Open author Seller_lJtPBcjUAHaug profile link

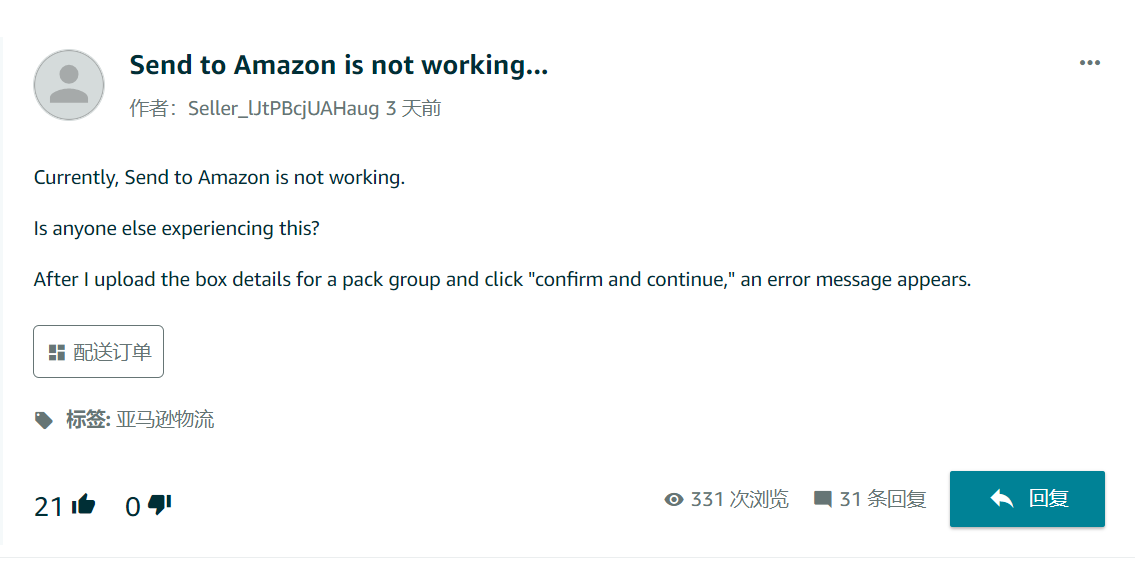[284, 109]
